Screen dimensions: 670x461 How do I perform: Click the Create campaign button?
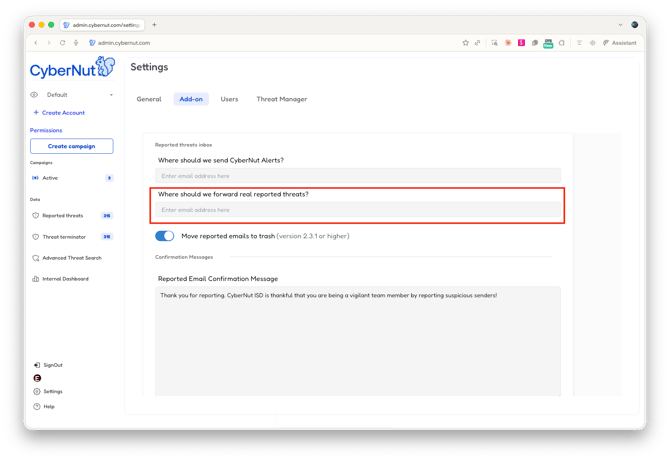click(x=72, y=146)
